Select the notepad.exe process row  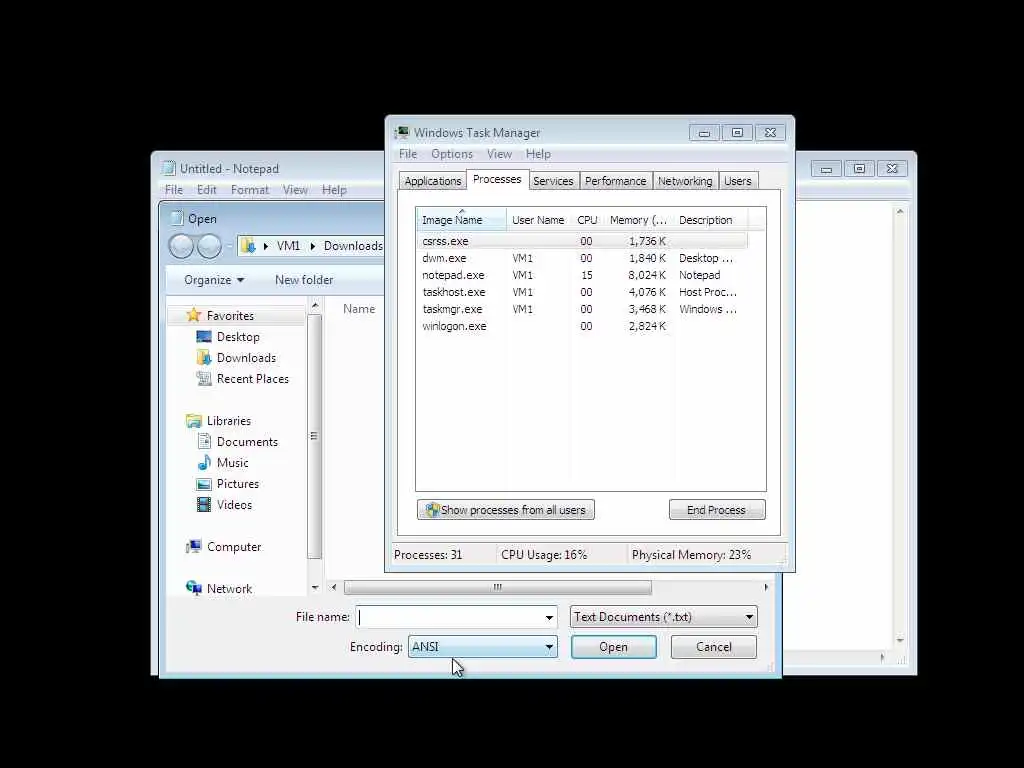pos(582,275)
